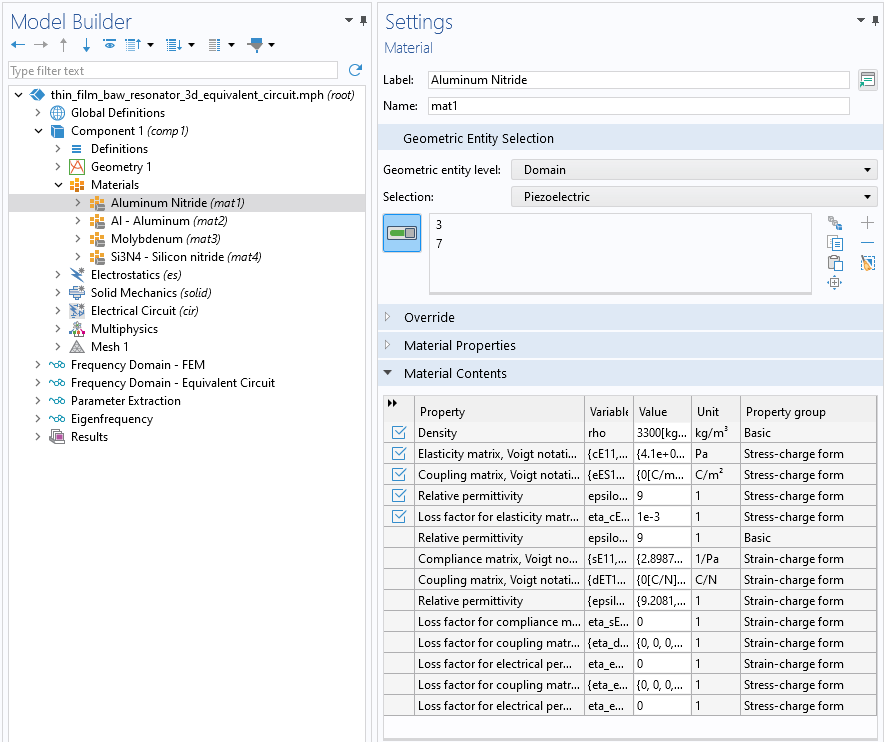
Task: Click the label tag icon beside Label field
Action: tap(868, 80)
